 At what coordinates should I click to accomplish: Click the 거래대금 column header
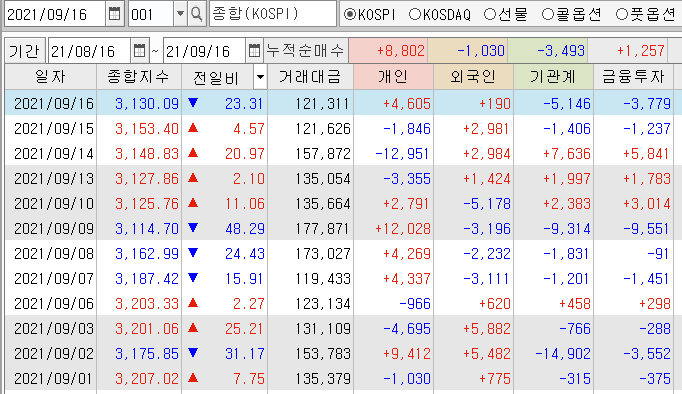pos(311,77)
